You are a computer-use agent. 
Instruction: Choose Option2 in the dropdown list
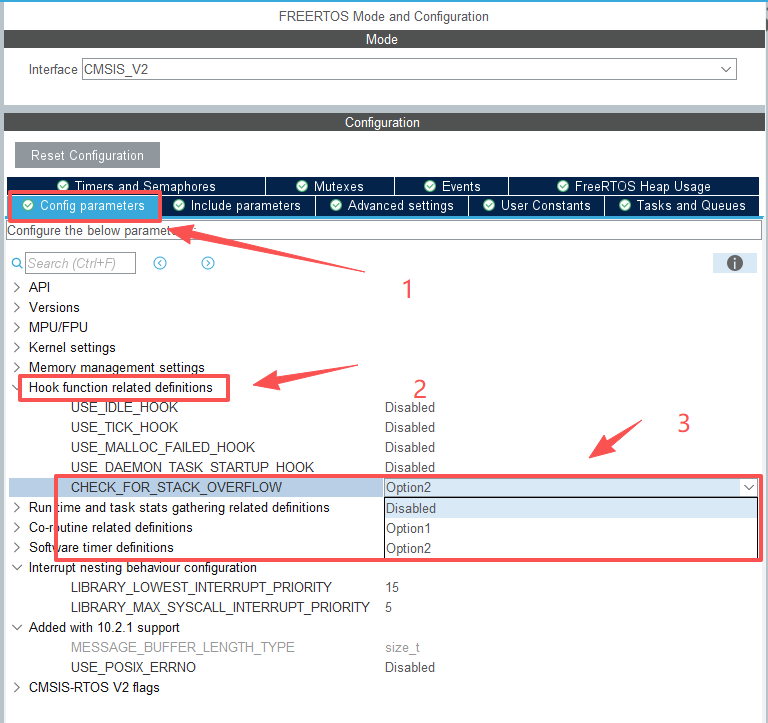[571, 549]
